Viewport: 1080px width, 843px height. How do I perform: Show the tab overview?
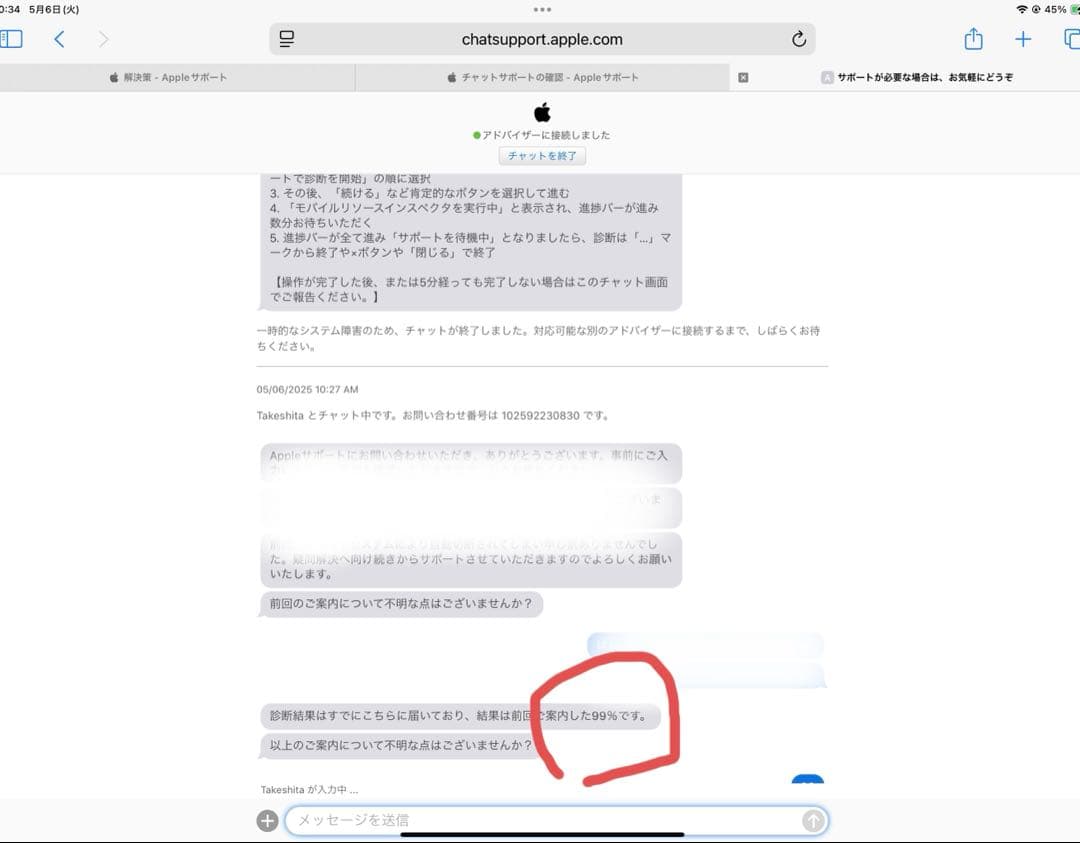point(1072,39)
